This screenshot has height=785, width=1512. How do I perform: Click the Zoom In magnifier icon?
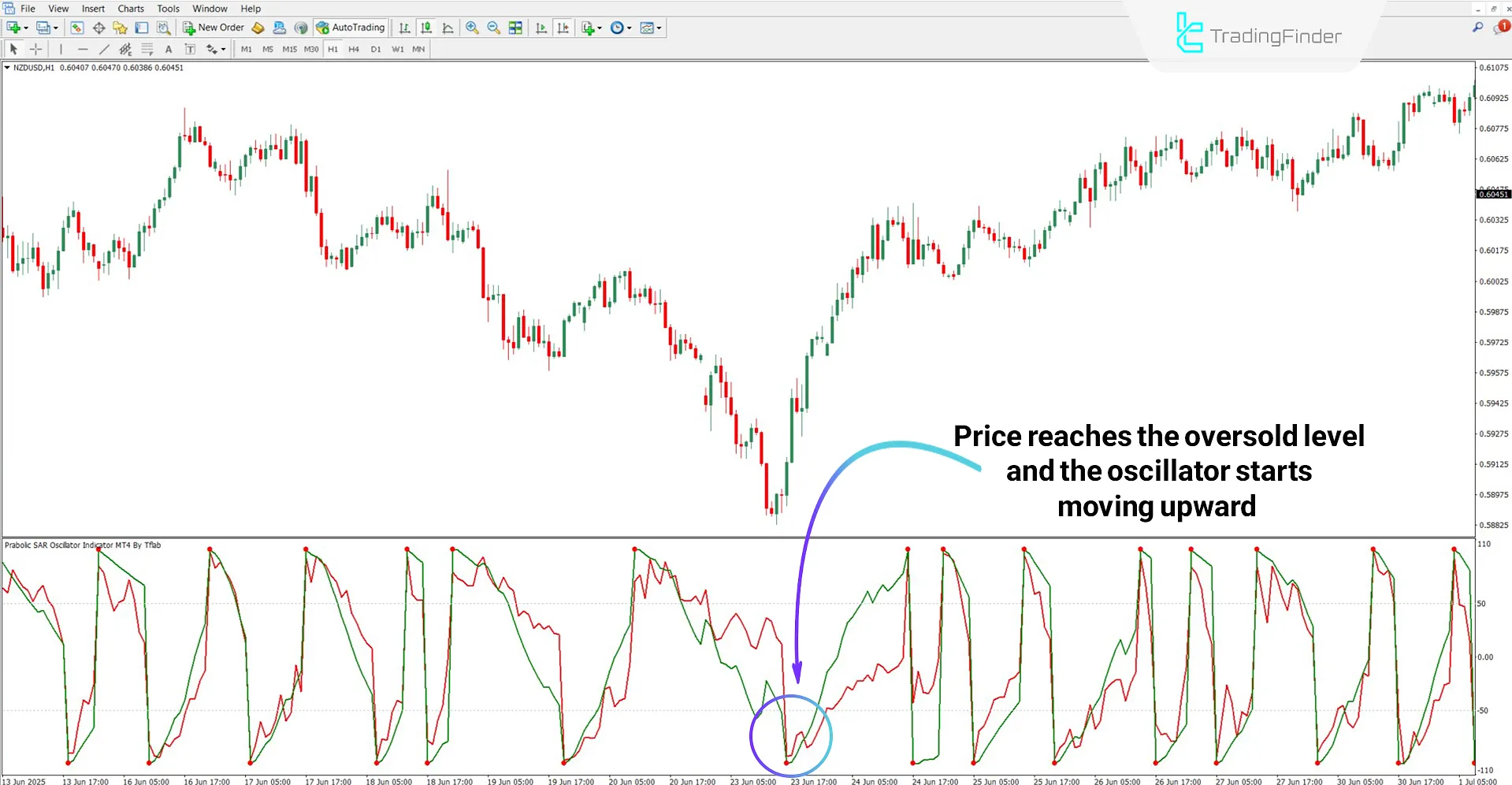(472, 28)
